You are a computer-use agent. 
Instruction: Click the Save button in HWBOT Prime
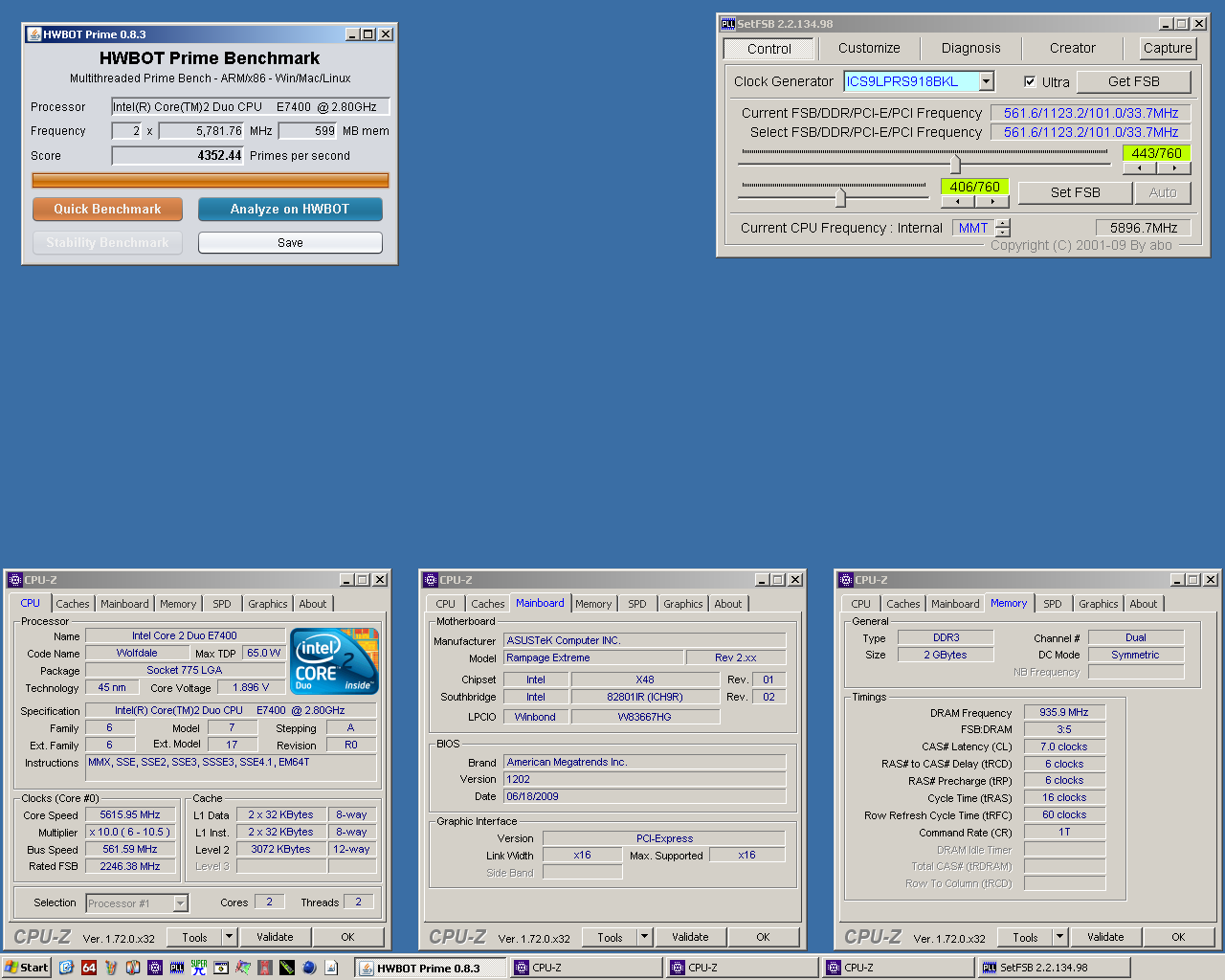(290, 243)
